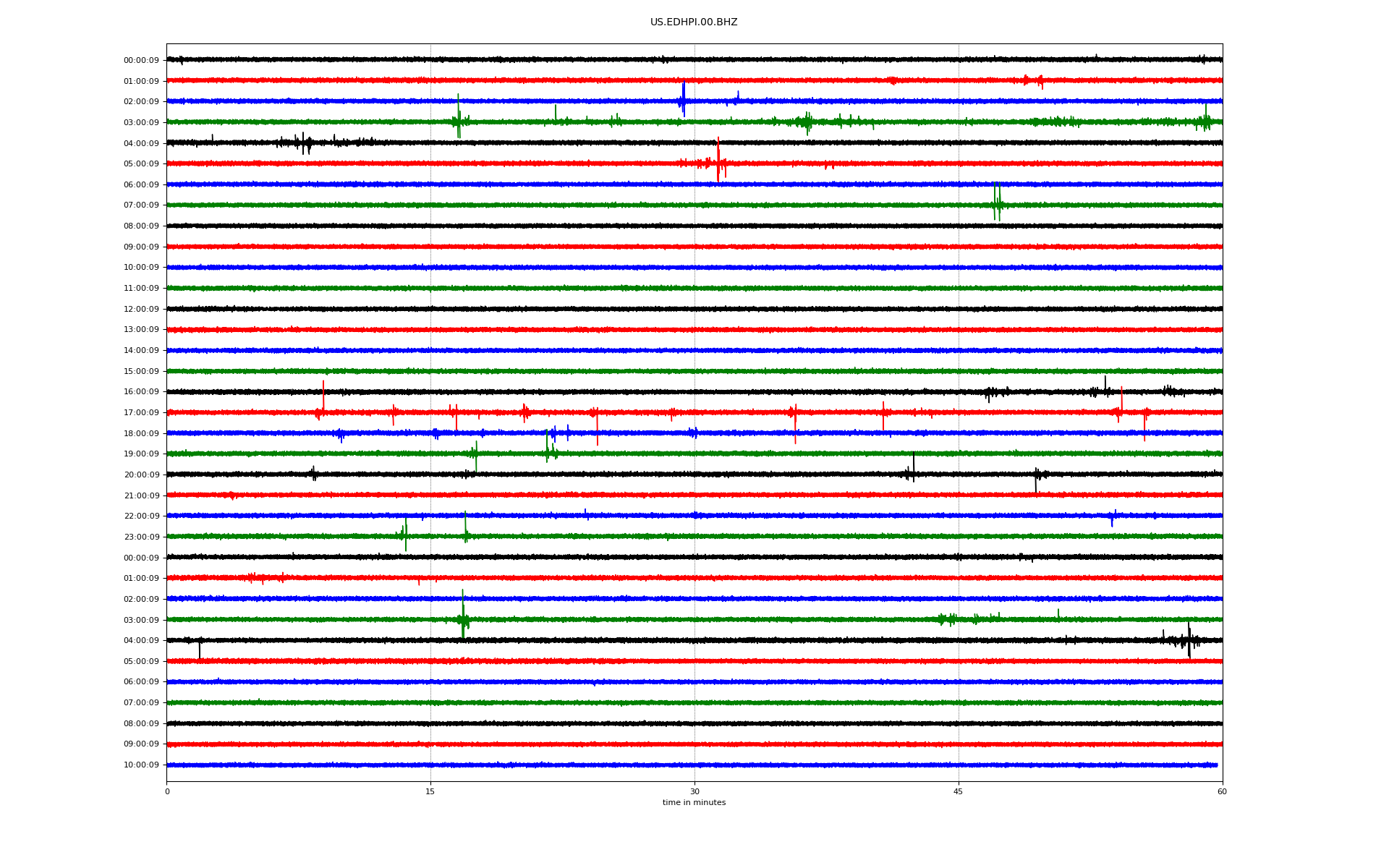This screenshot has height=868, width=1389.
Task: Click the 16:00:09 row time label
Action: 141,392
